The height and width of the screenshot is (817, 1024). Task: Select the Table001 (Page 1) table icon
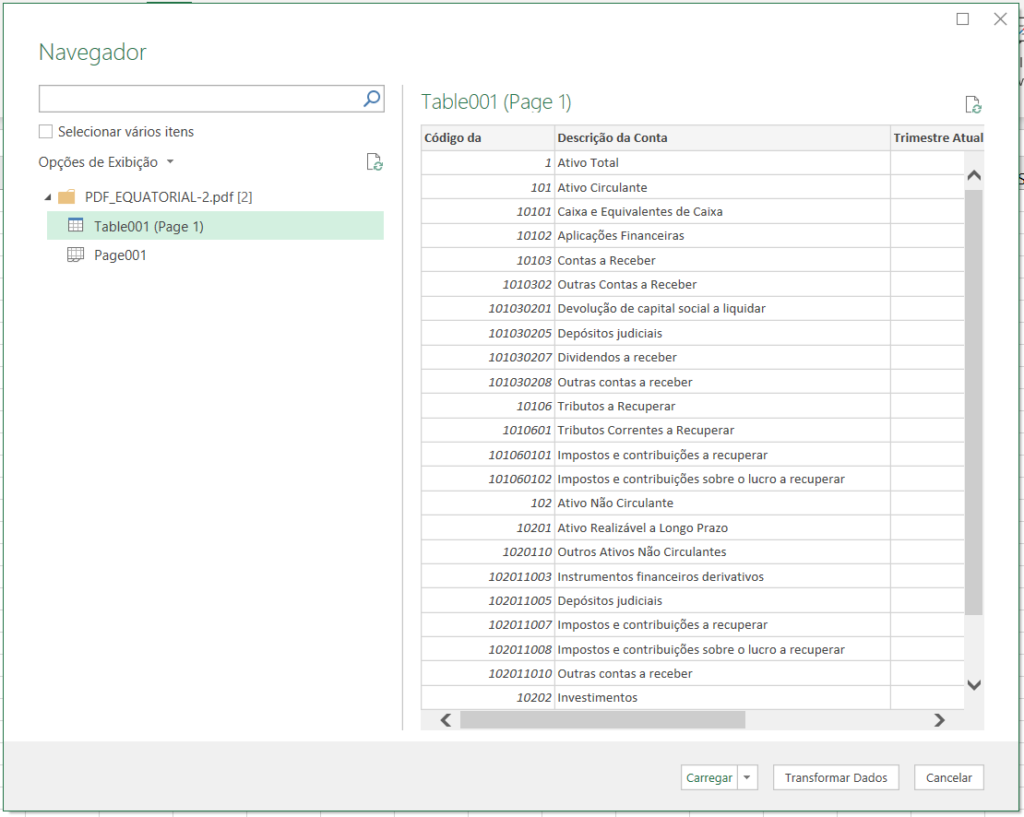click(76, 225)
